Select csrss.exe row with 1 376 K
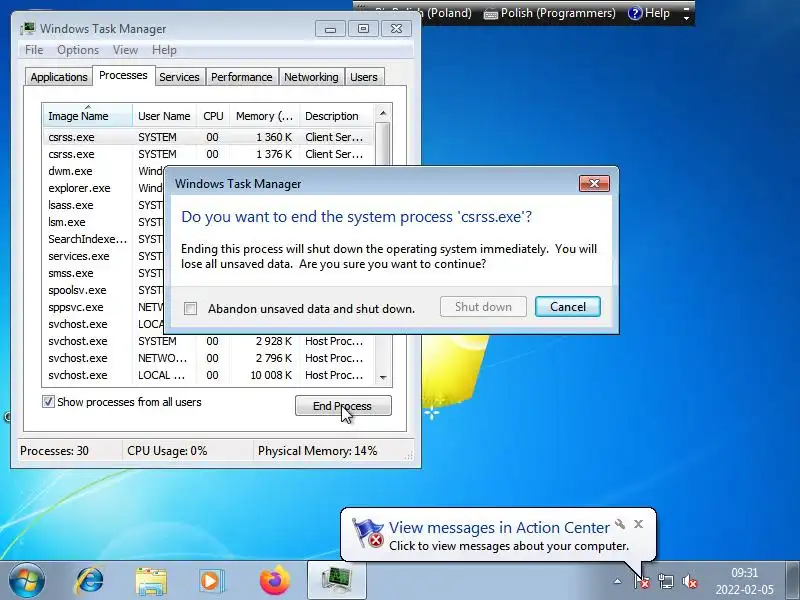This screenshot has height=600, width=800. 208,154
